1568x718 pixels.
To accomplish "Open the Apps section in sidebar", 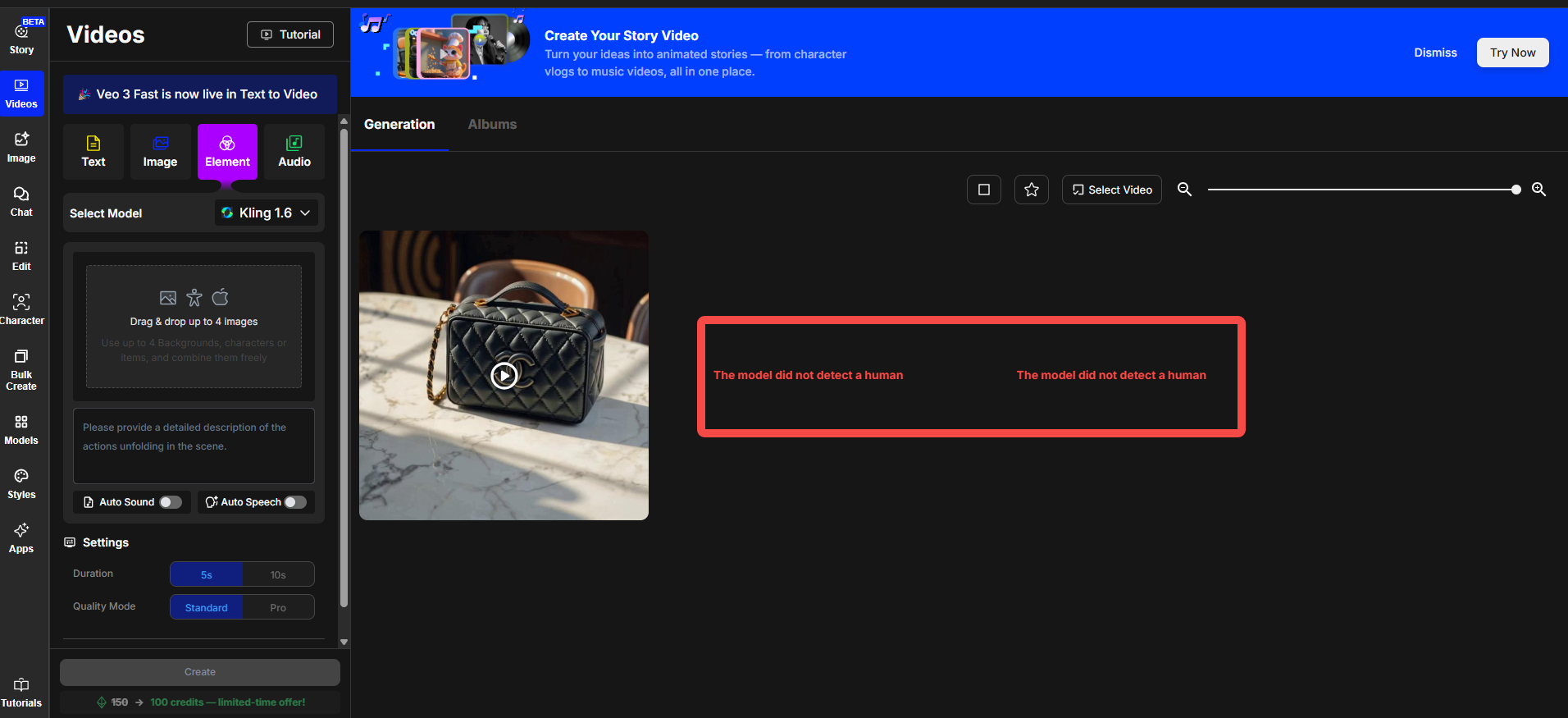I will (21, 538).
